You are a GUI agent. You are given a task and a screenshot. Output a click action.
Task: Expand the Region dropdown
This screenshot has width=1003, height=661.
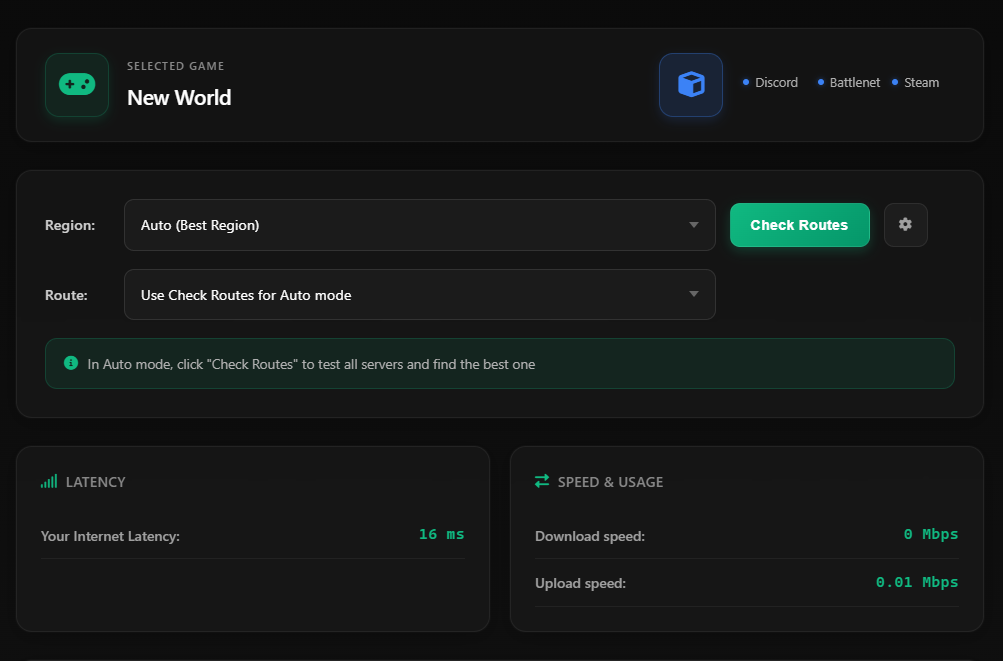tap(420, 225)
